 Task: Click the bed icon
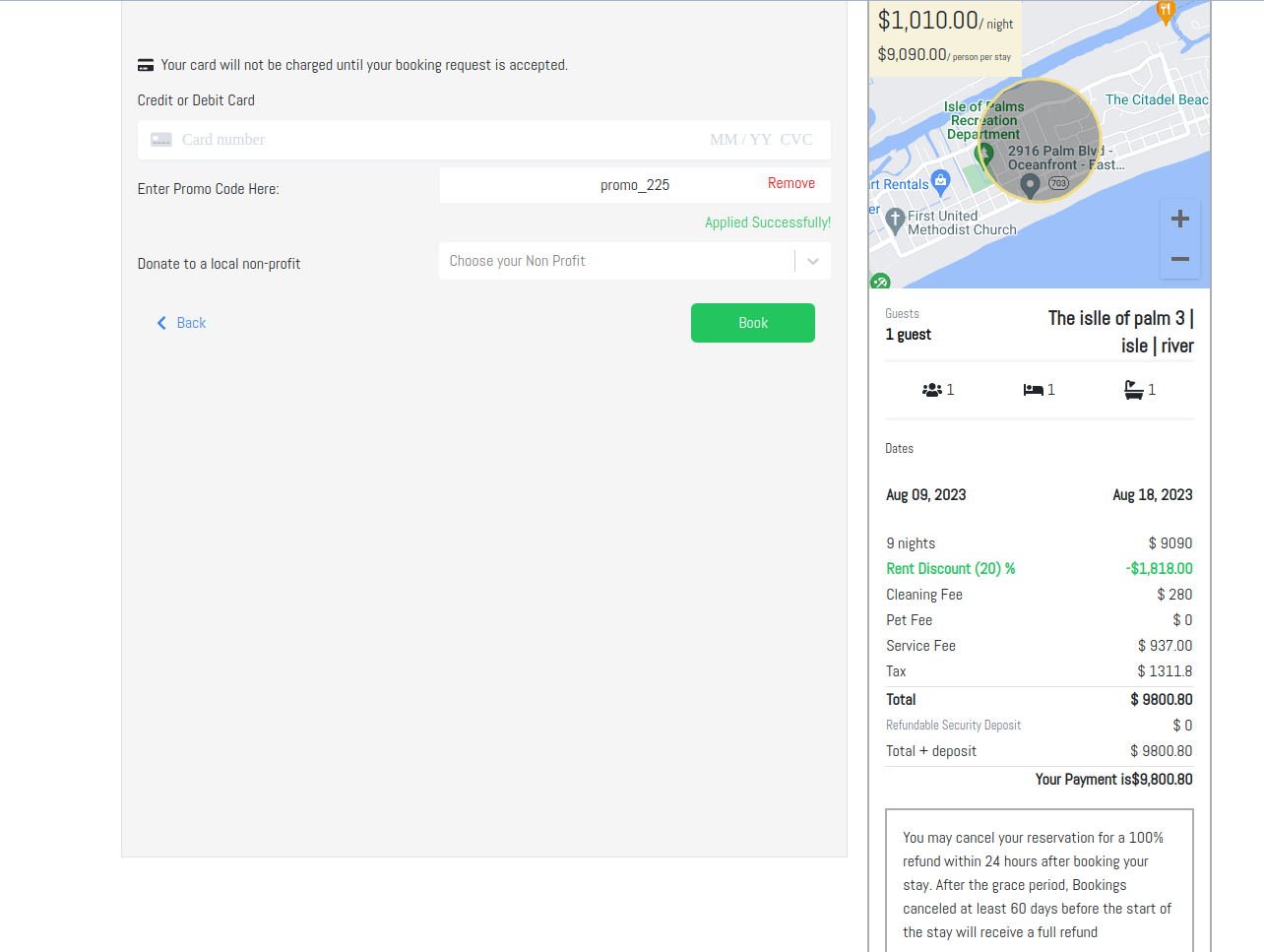[1033, 390]
